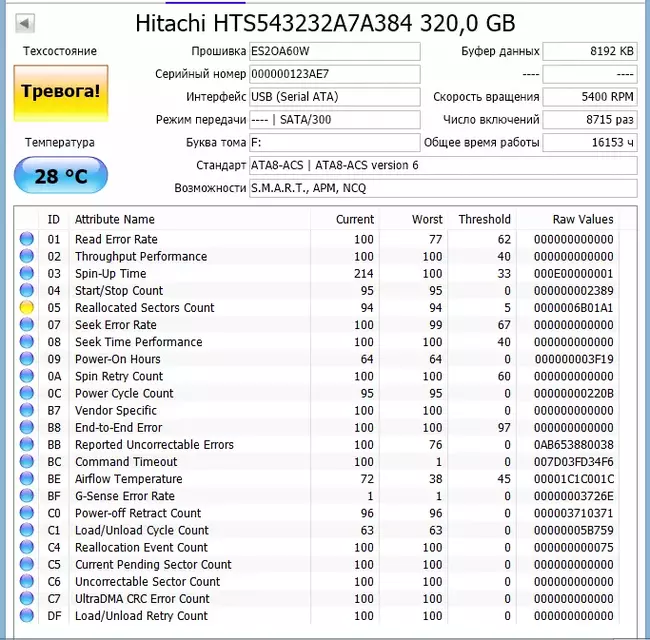Click the blue status icon for Power-On Hours
Image resolution: width=650 pixels, height=640 pixels.
[27, 359]
